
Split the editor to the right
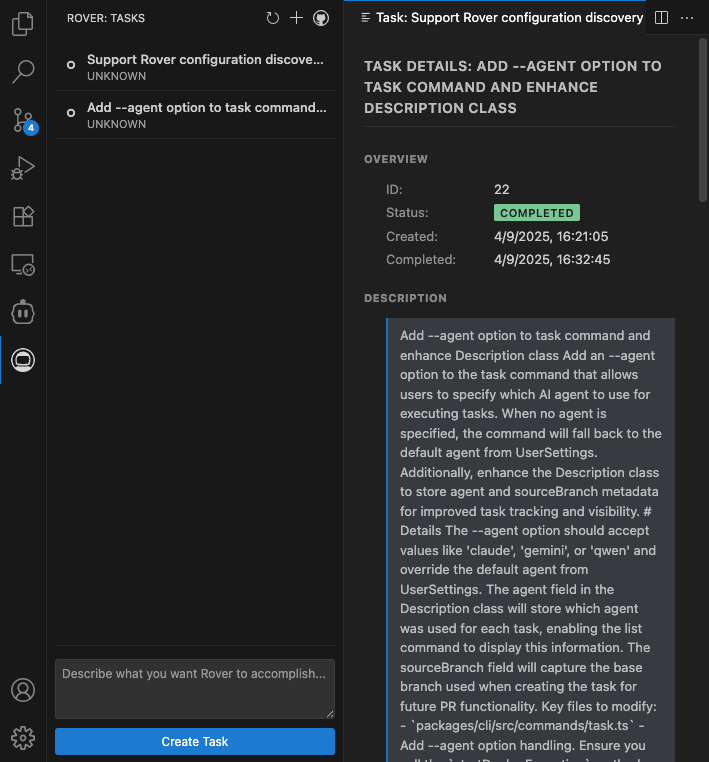(x=661, y=18)
